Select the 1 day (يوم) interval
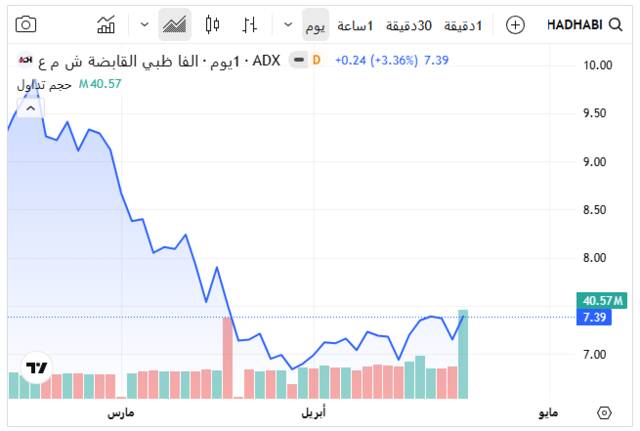Viewport: 640px width, 431px height. coord(315,24)
